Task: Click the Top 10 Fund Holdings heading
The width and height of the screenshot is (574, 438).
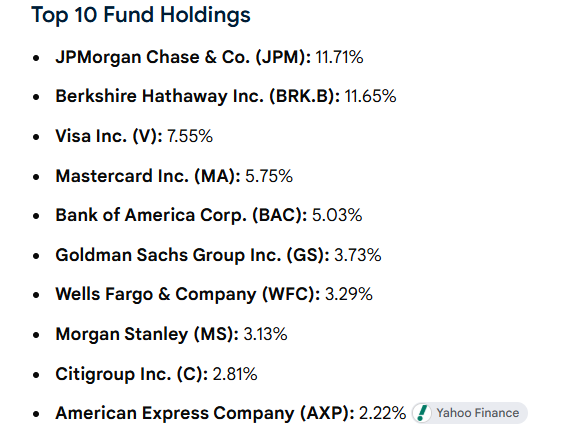Action: click(x=141, y=15)
